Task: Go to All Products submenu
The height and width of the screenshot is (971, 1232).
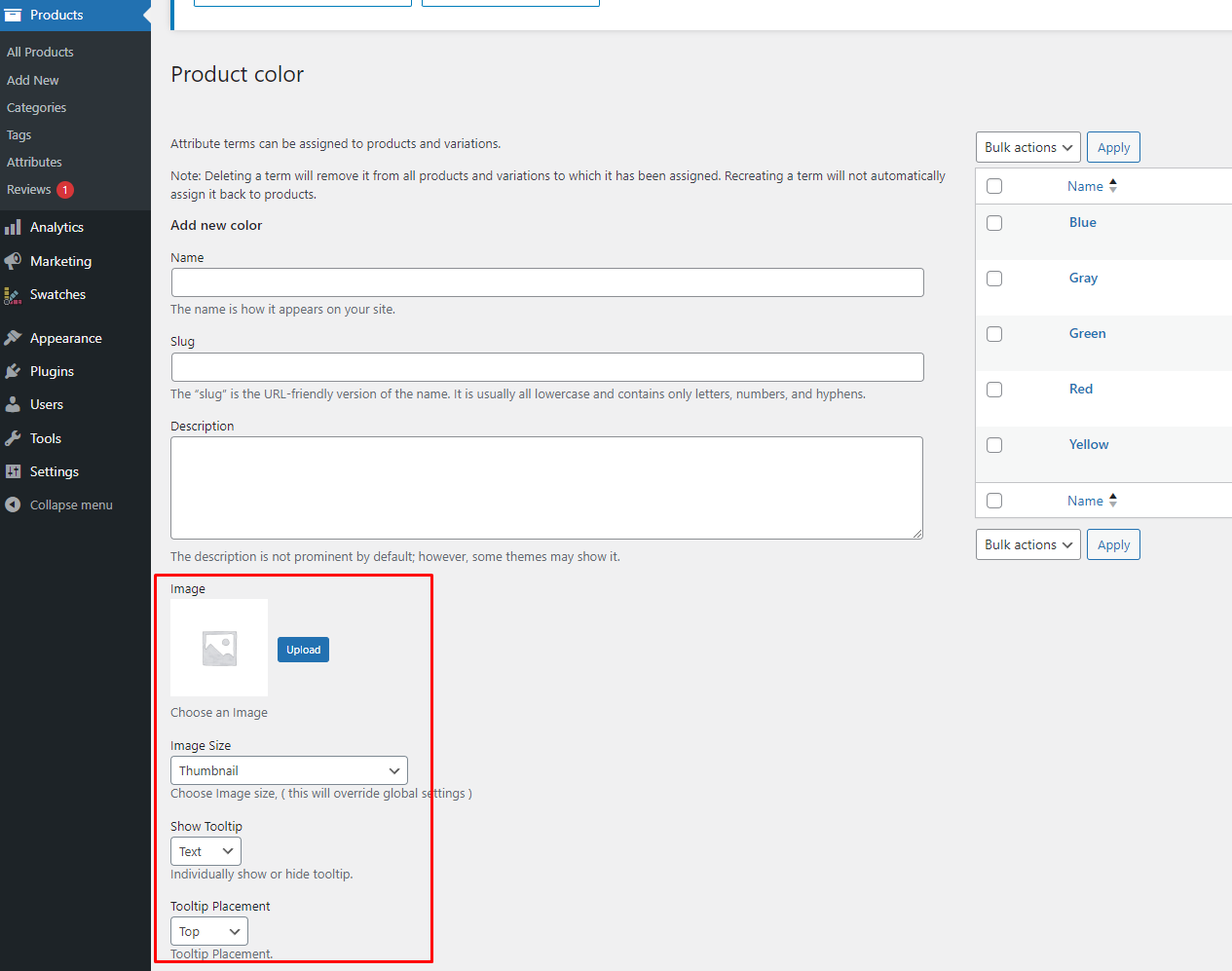Action: coord(40,52)
